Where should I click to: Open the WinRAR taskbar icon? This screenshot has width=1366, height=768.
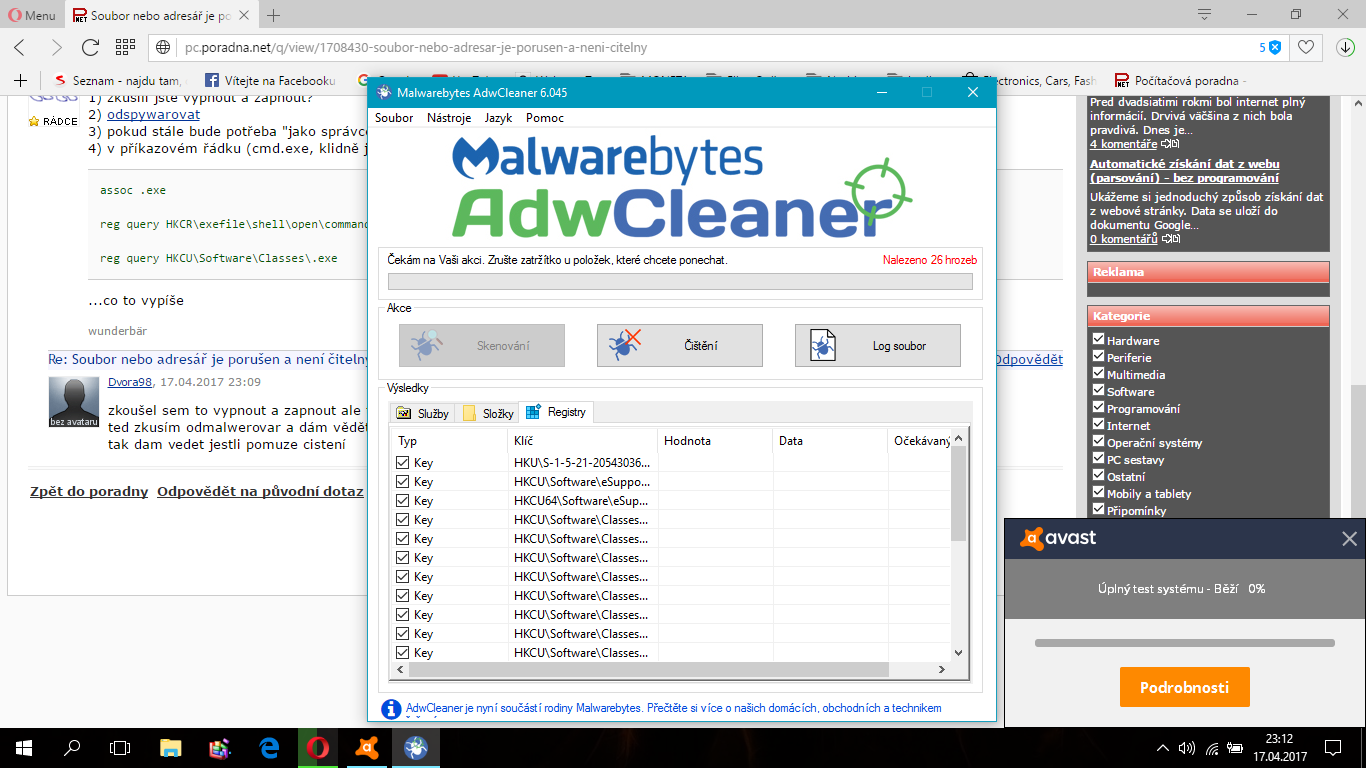point(220,747)
